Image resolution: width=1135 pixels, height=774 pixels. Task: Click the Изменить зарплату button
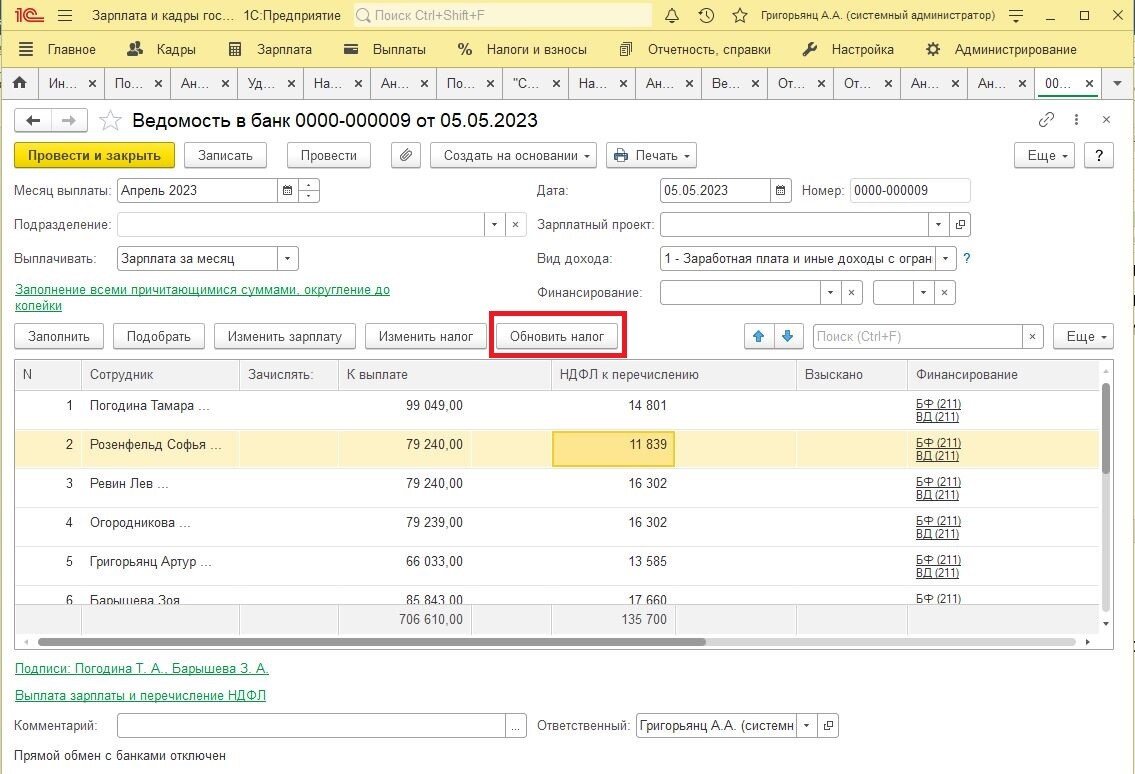point(284,336)
